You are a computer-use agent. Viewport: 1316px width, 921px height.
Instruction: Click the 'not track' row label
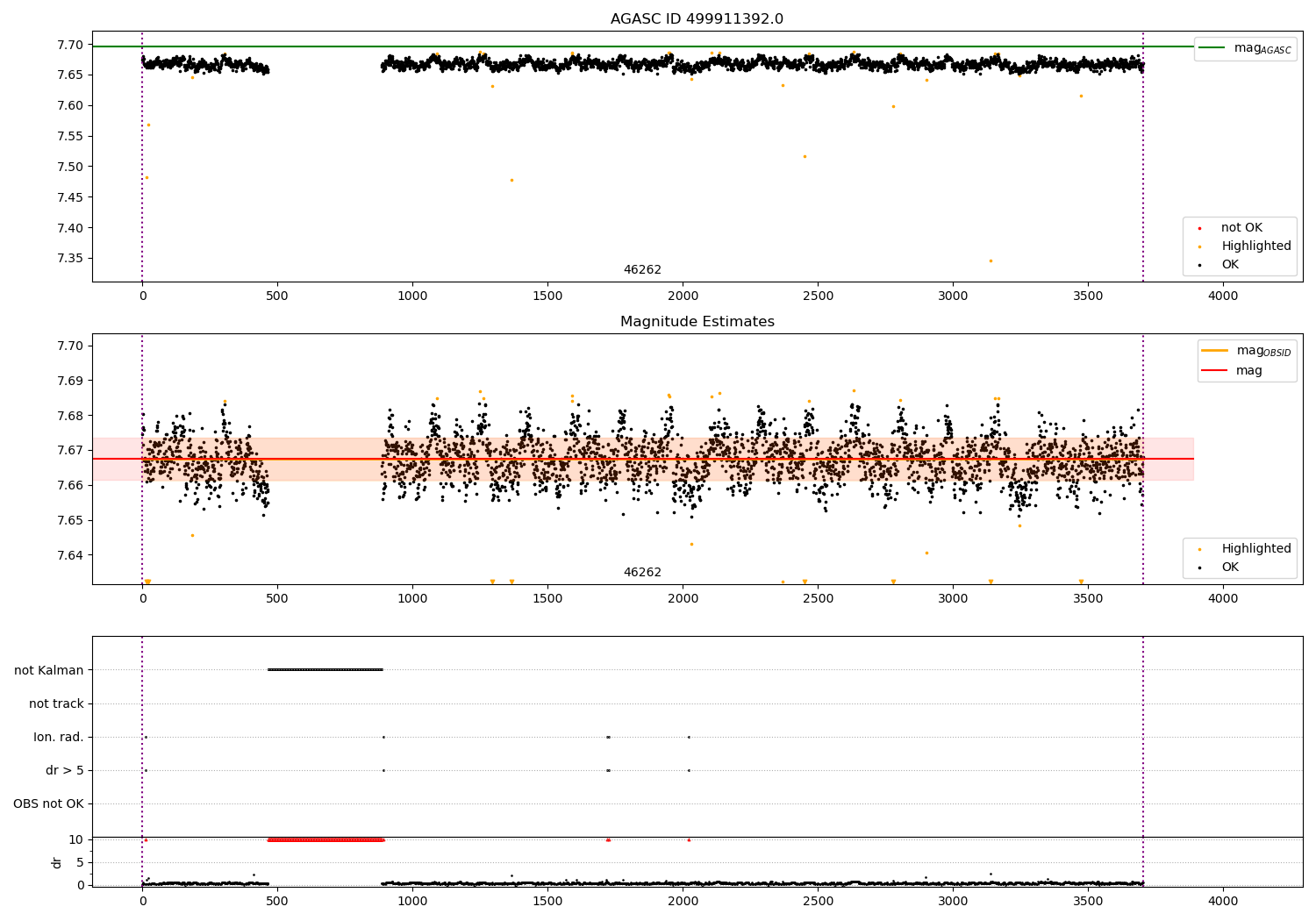tap(56, 703)
